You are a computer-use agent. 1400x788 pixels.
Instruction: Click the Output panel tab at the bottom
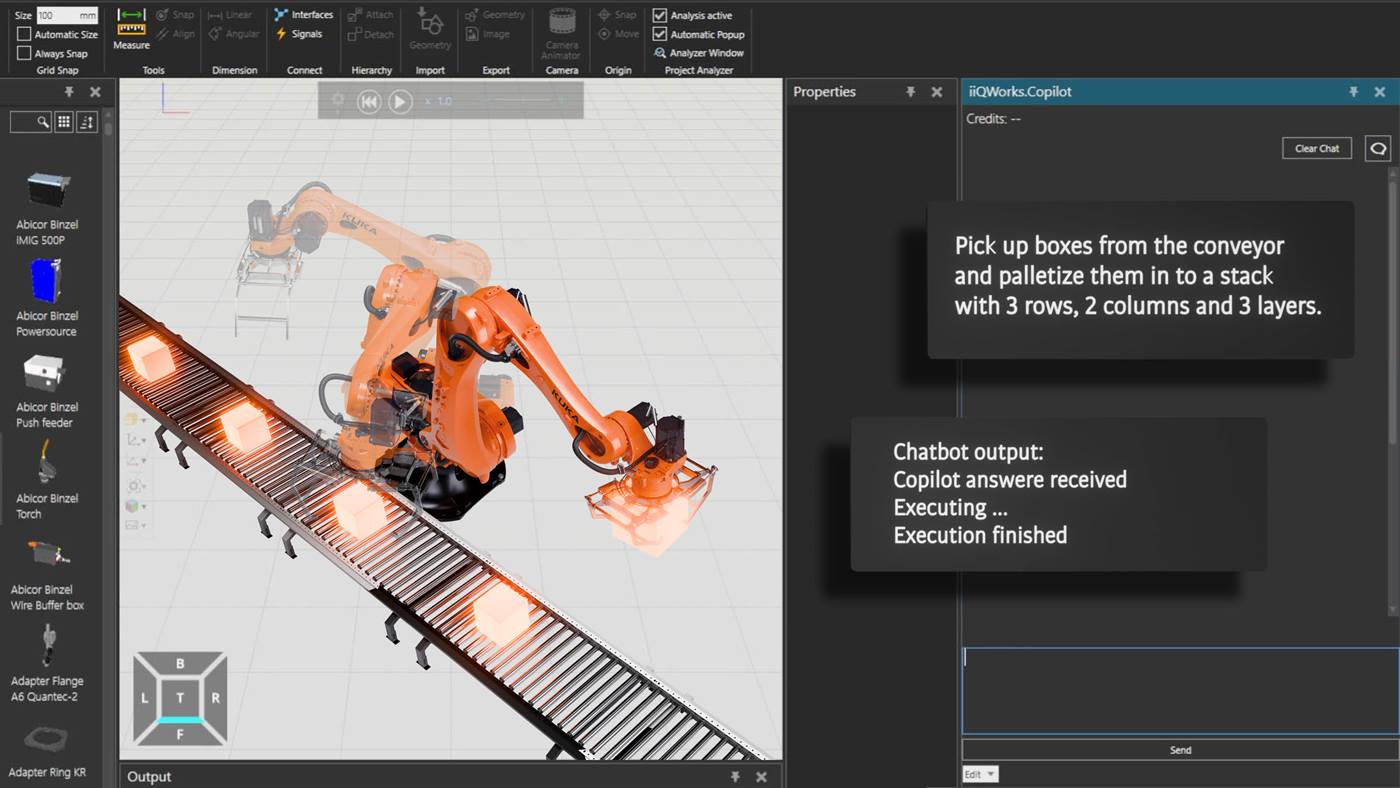point(148,776)
